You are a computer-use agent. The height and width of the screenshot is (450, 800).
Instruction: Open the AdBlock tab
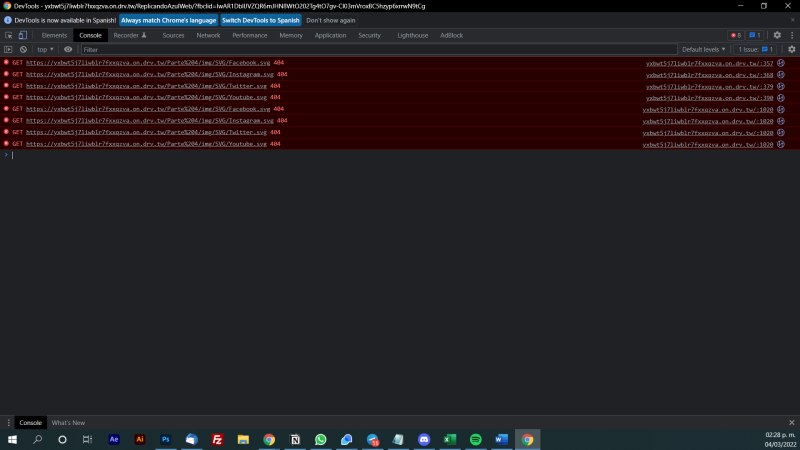tap(452, 35)
